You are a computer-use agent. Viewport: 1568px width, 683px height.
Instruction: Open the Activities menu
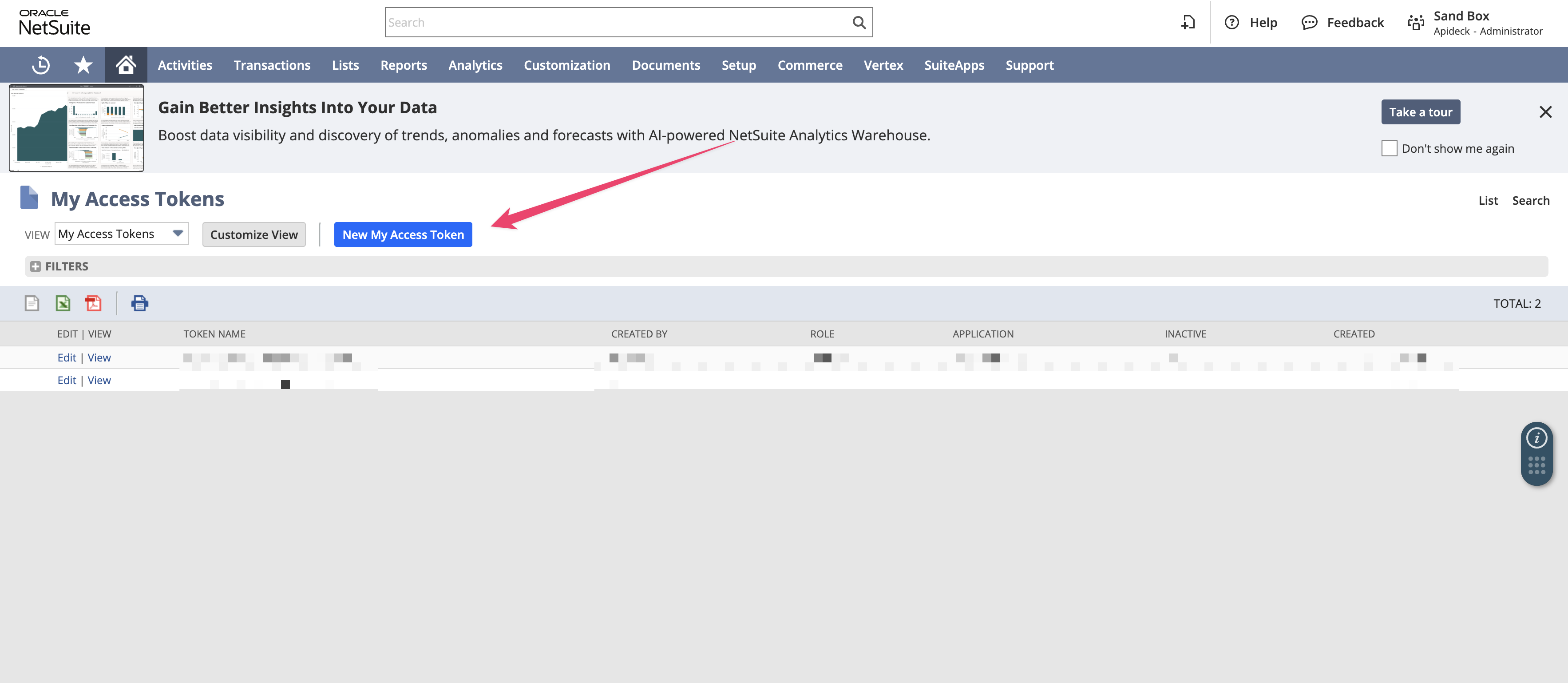click(185, 64)
